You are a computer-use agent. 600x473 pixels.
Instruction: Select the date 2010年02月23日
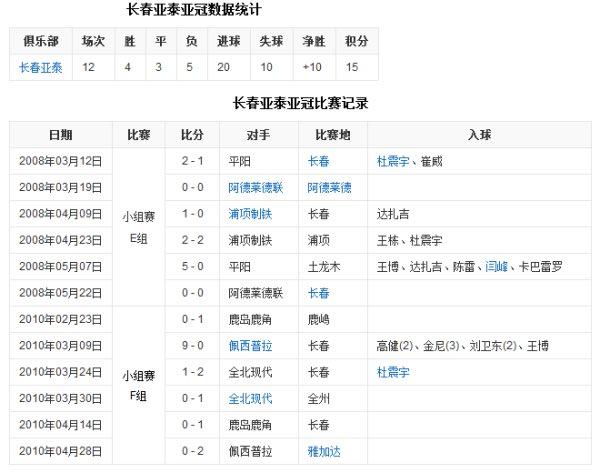pos(60,319)
